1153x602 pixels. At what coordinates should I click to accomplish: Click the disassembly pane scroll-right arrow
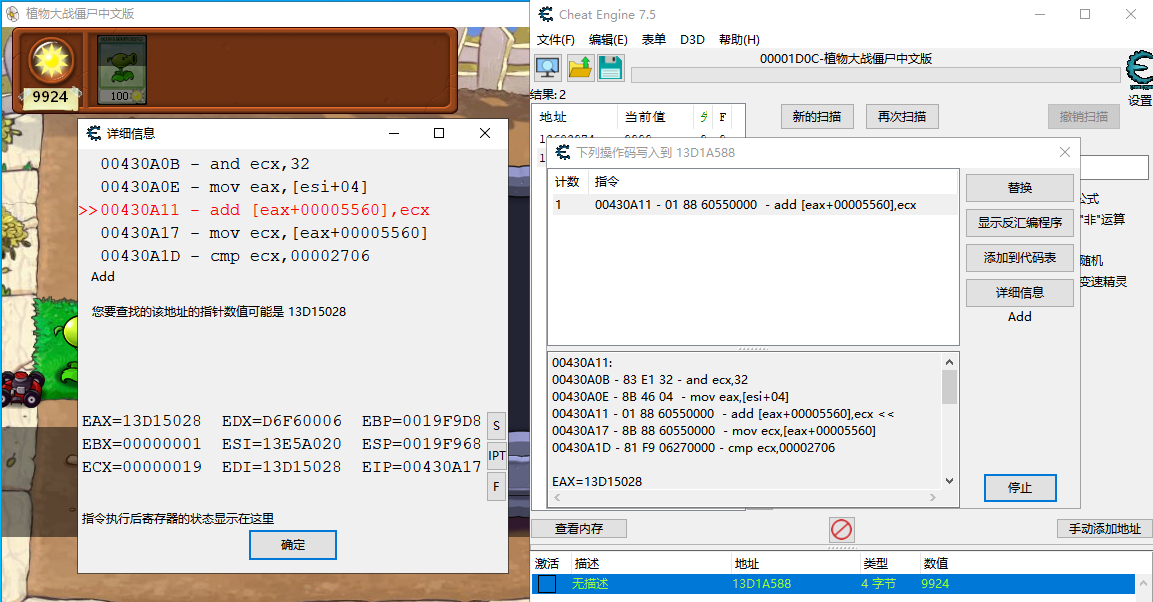(933, 498)
